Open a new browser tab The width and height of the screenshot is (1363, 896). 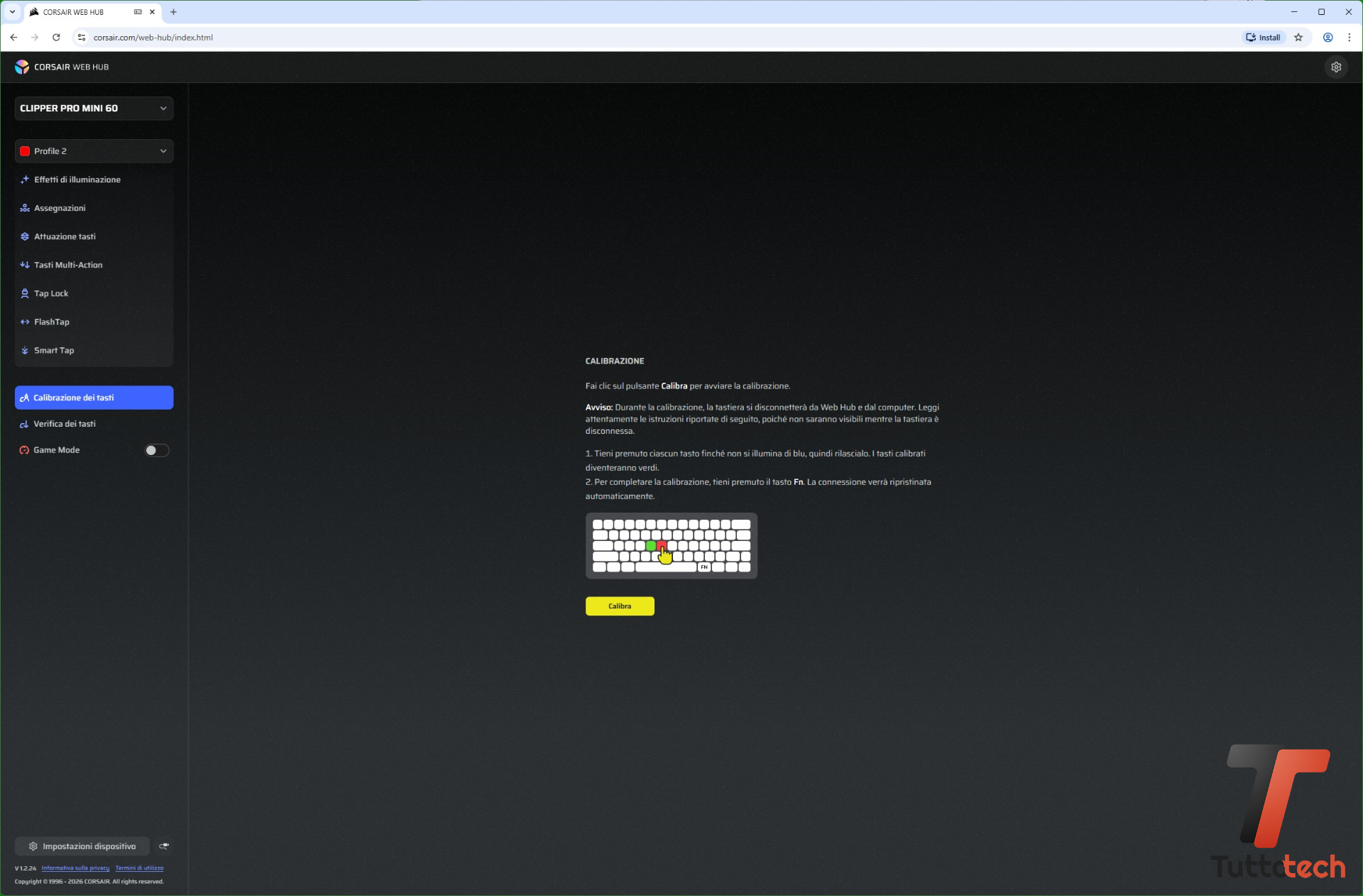pos(173,12)
